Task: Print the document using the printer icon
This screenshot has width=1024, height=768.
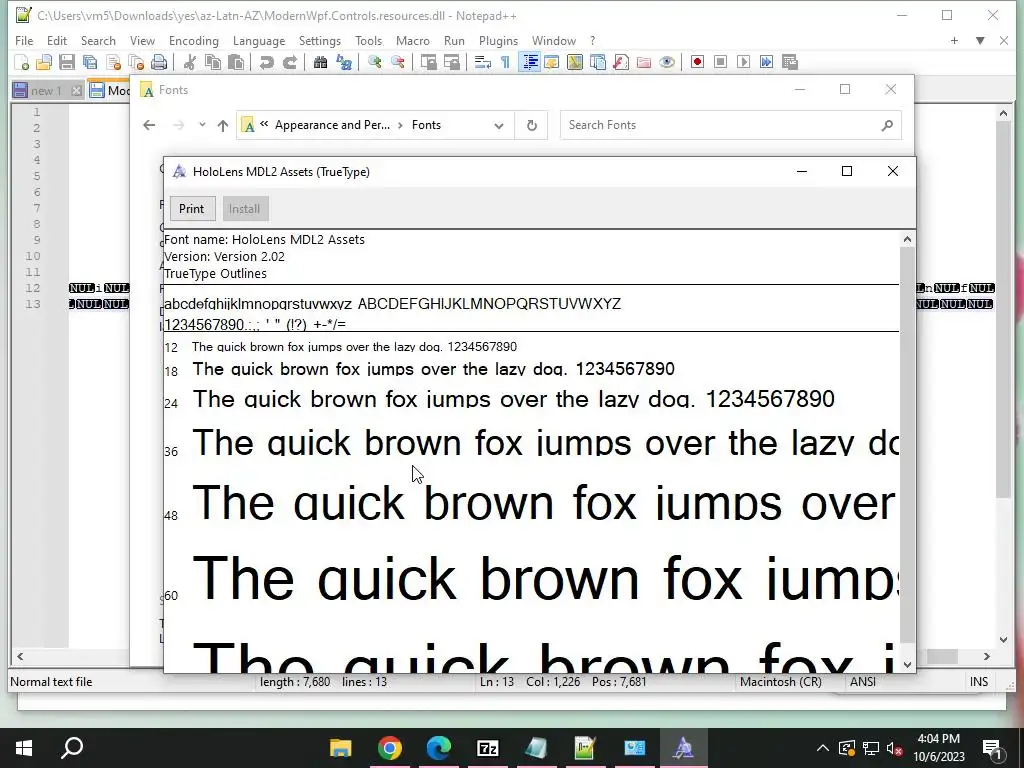Action: click(159, 62)
